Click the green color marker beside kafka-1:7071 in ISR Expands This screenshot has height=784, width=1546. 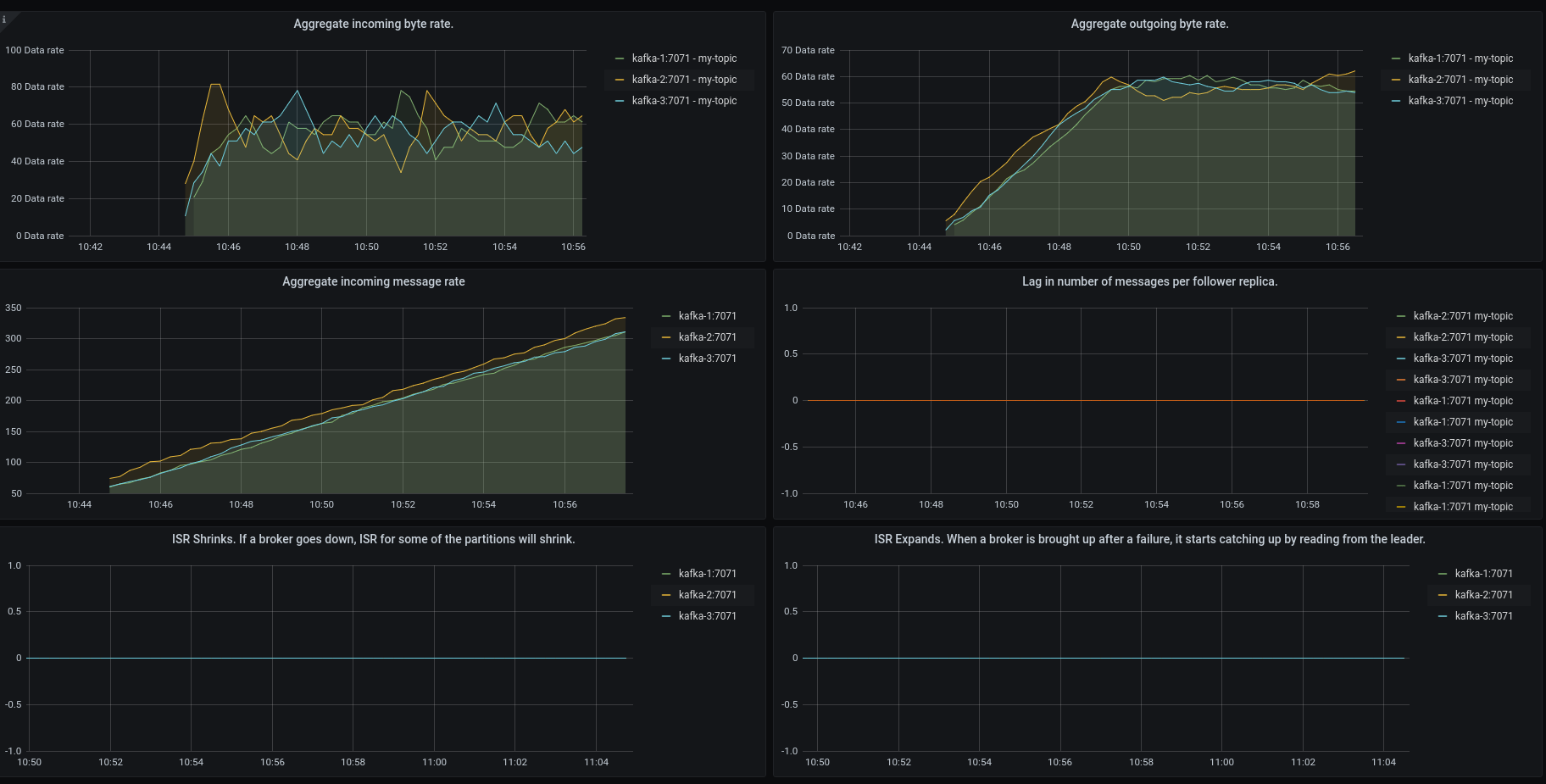point(1443,573)
